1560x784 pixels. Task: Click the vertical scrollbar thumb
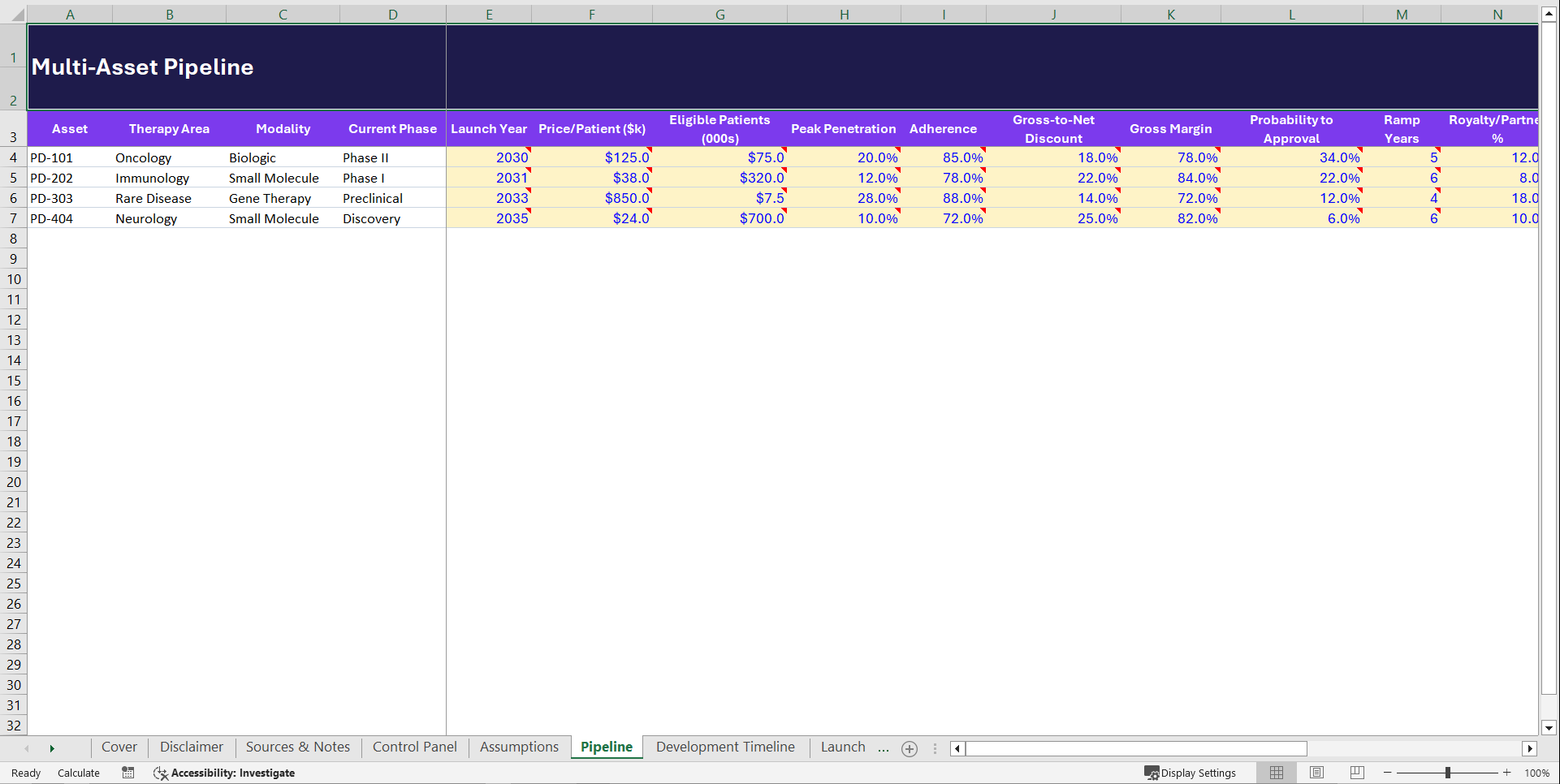click(1549, 358)
